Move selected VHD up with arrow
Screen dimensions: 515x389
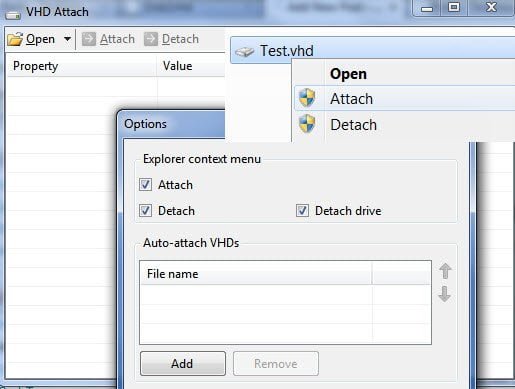(445, 271)
